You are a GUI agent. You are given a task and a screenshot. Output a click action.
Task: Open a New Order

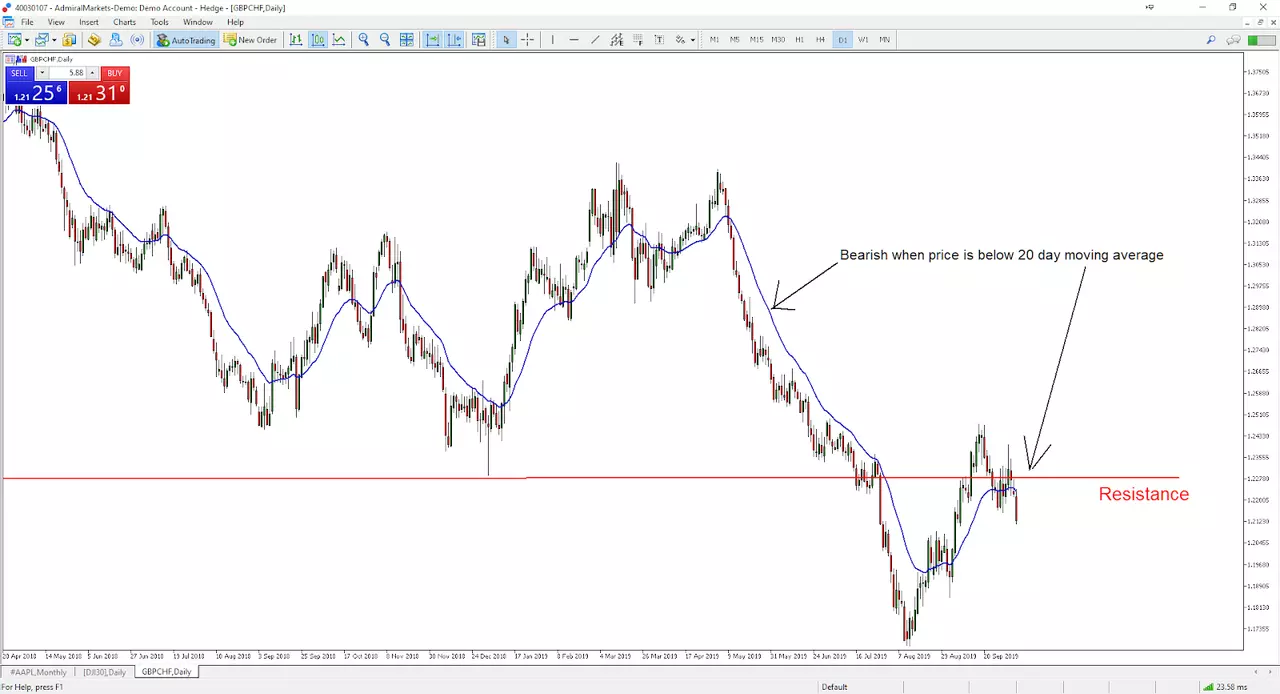click(251, 40)
